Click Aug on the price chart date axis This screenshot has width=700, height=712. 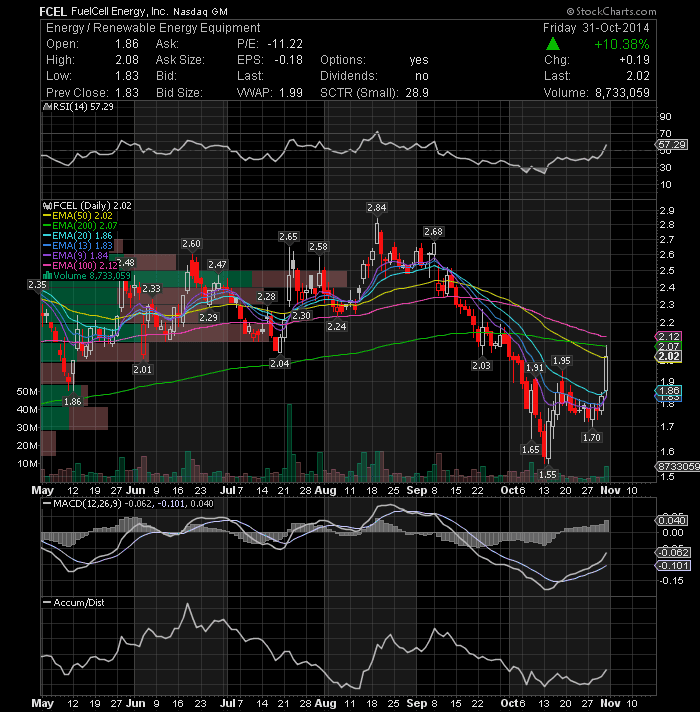click(x=325, y=490)
